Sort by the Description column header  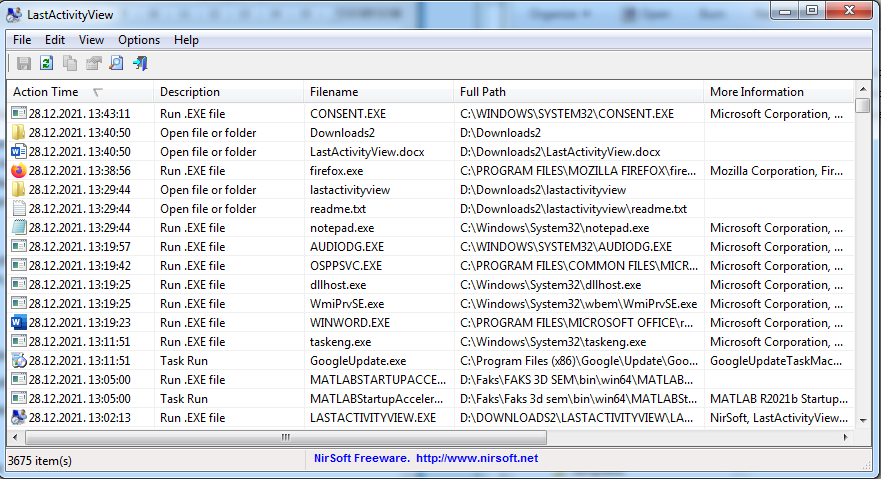click(228, 92)
